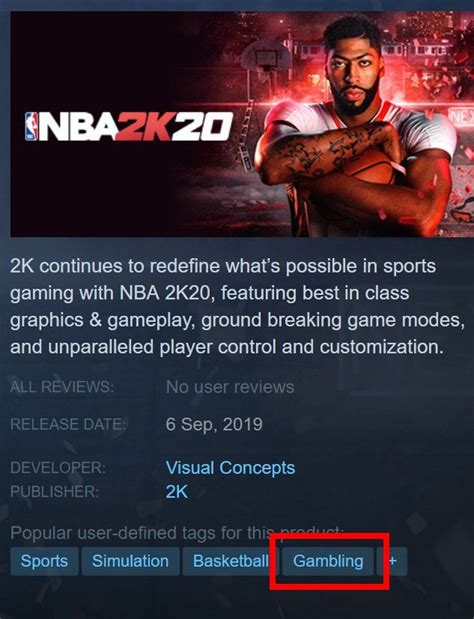The width and height of the screenshot is (474, 619).
Task: Click the 'ALL REVIEWS:' label
Action: 62,387
